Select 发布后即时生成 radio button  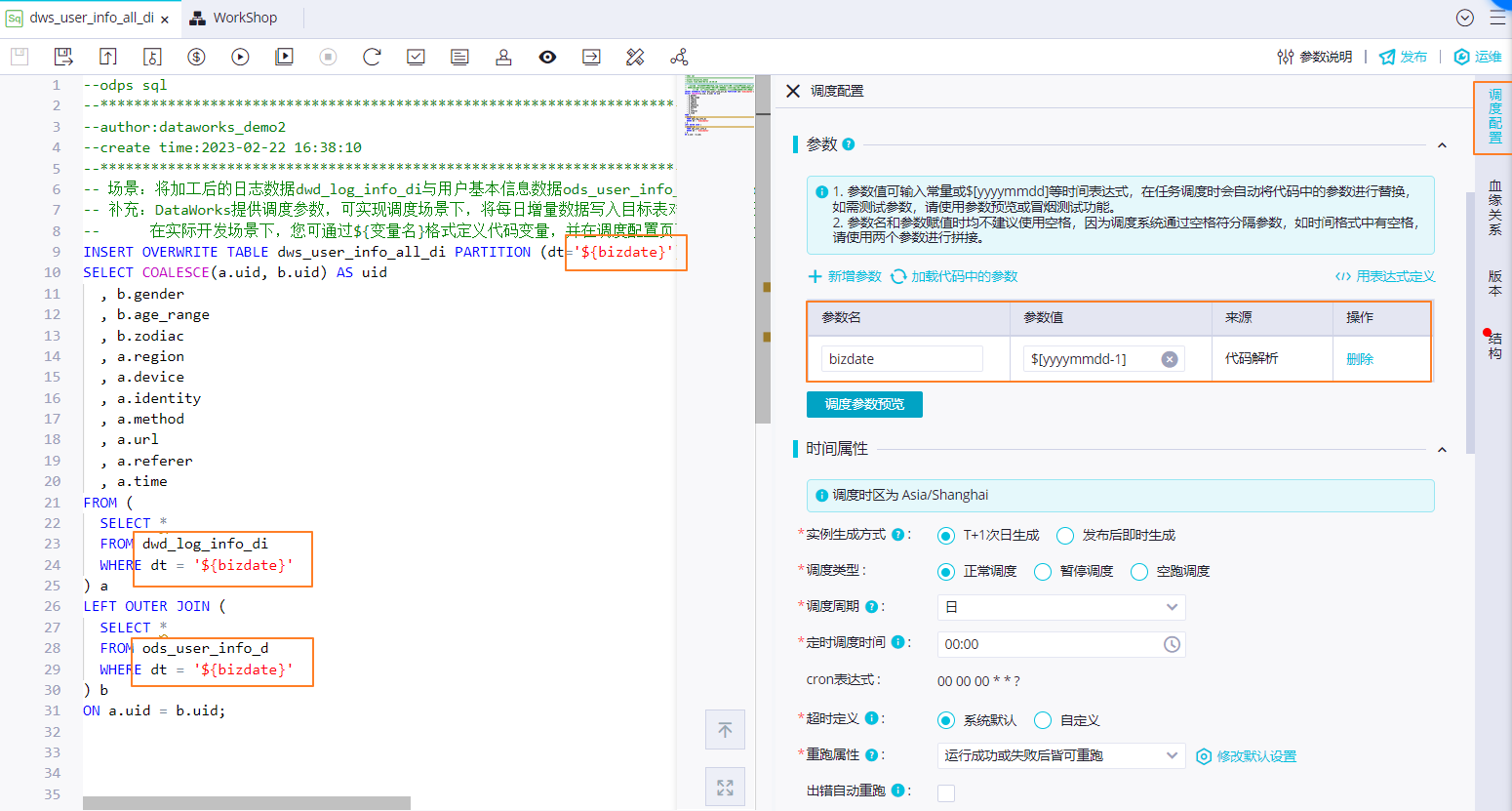[x=1065, y=535]
